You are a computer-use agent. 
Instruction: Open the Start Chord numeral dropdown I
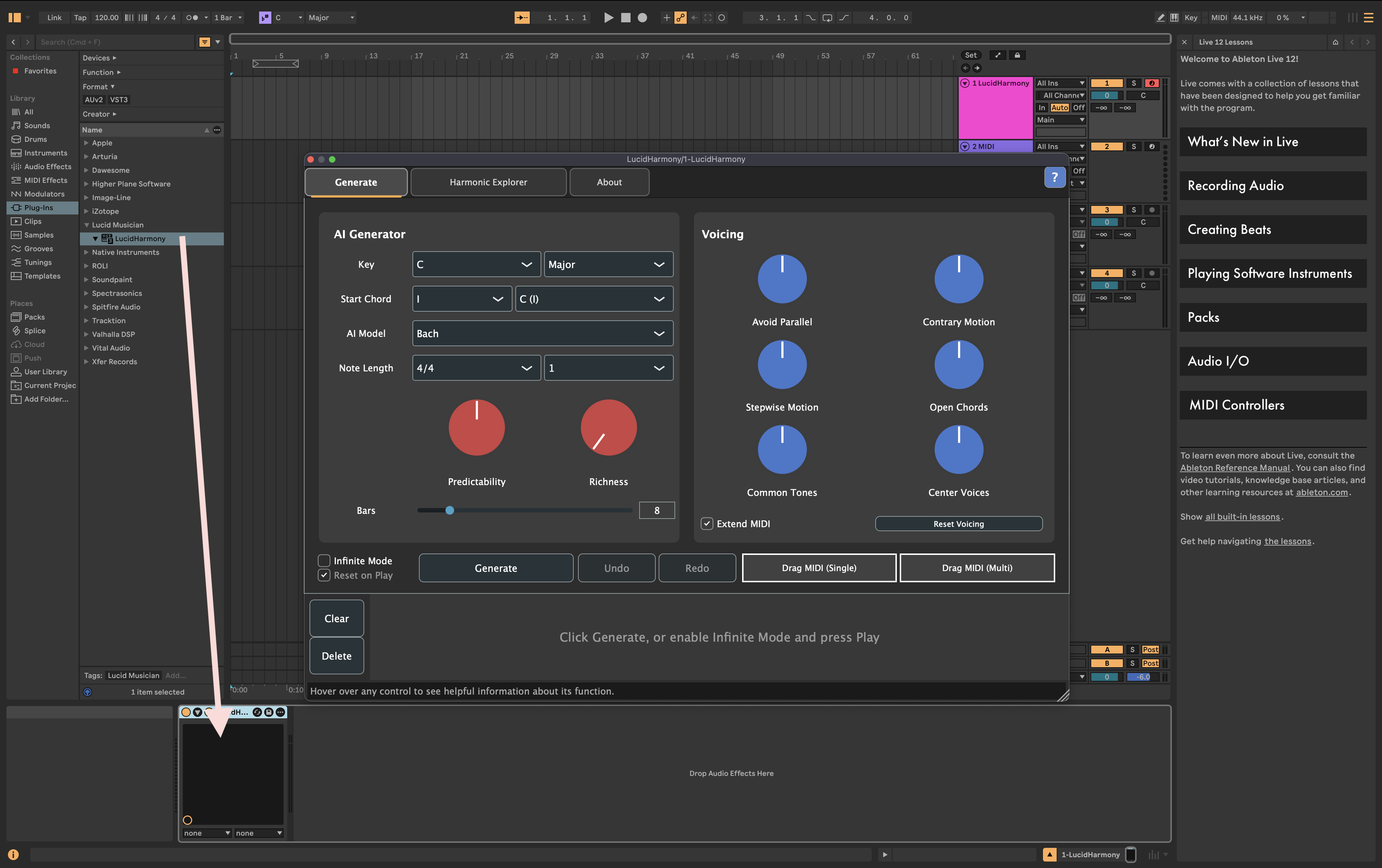pyautogui.click(x=461, y=299)
